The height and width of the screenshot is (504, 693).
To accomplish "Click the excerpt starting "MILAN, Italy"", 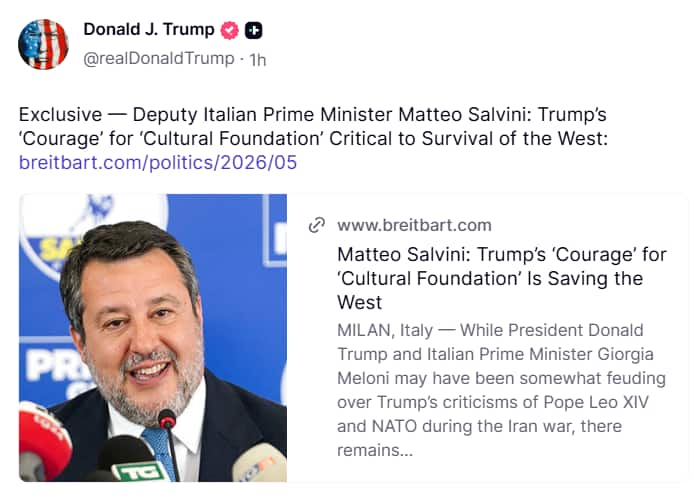I will 501,390.
